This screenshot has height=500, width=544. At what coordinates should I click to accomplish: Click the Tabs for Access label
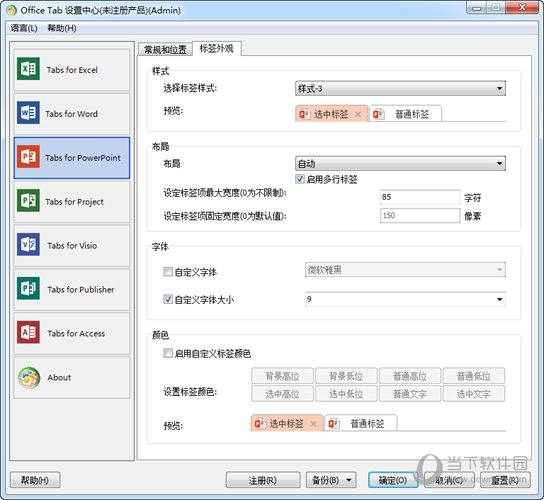(76, 333)
